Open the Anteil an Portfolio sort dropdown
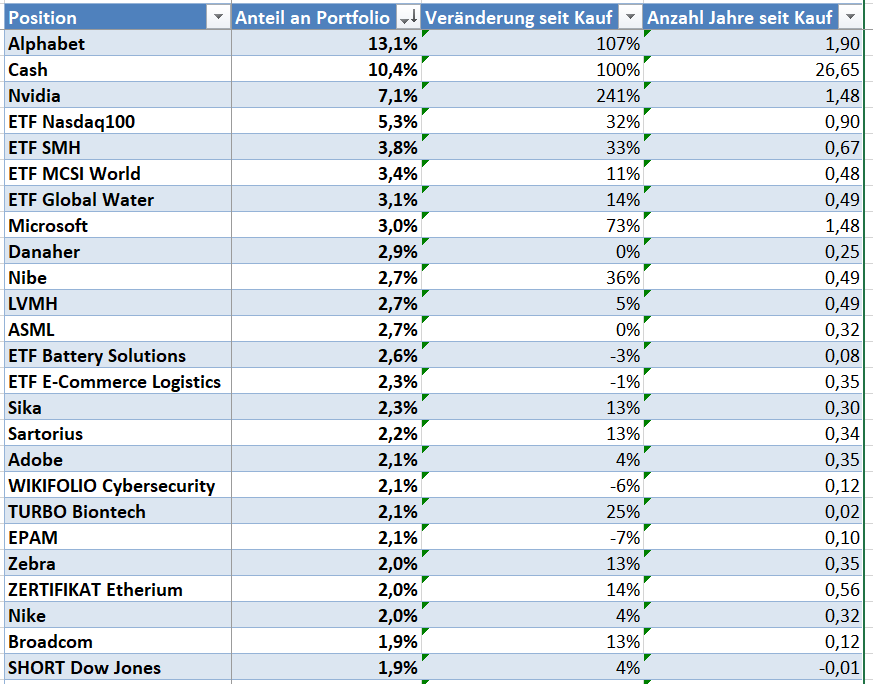 [x=408, y=18]
